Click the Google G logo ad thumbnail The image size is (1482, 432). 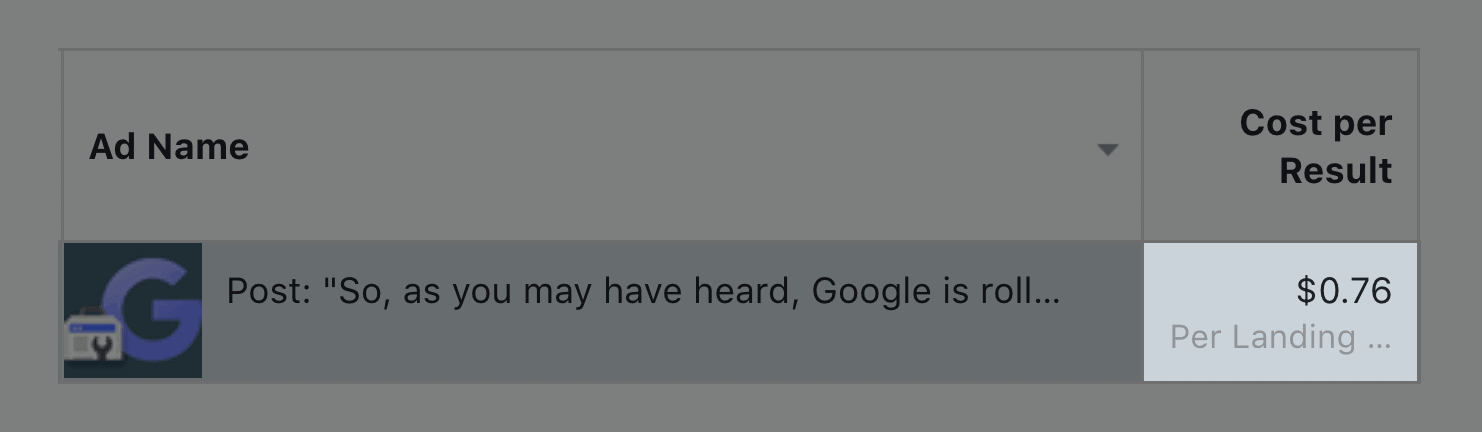133,310
